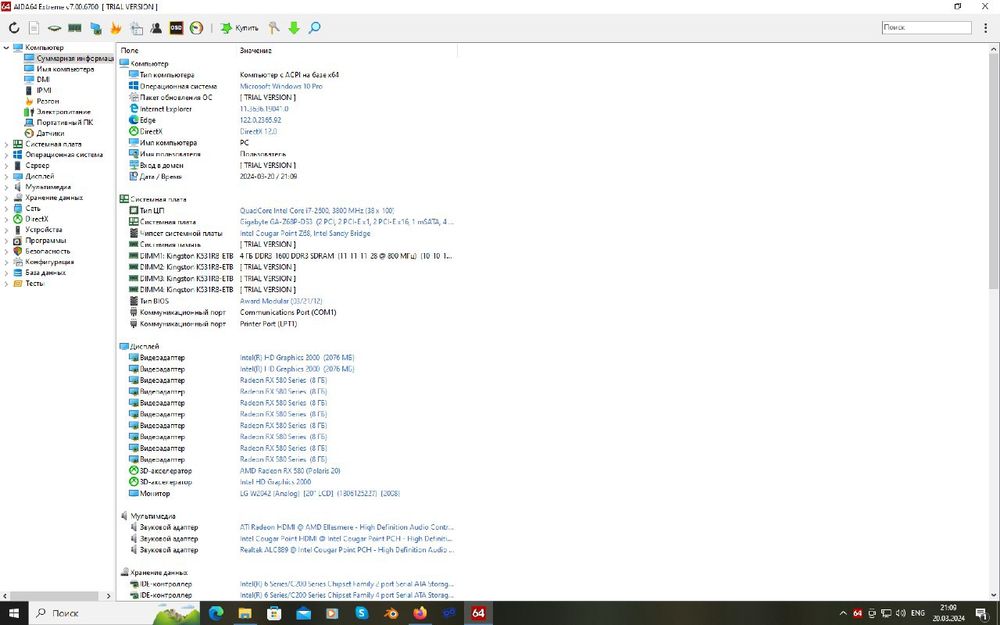Select Устройства in the tree
The image size is (1000, 625).
coord(43,230)
